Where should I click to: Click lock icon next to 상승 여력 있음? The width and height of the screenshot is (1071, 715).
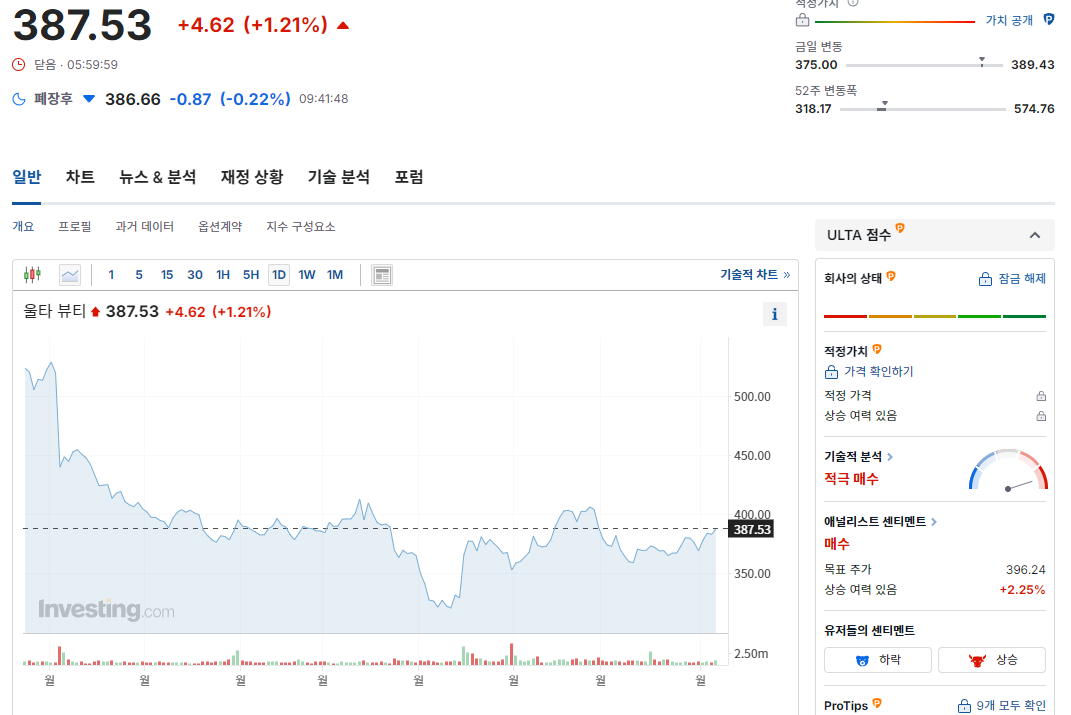pos(1041,415)
